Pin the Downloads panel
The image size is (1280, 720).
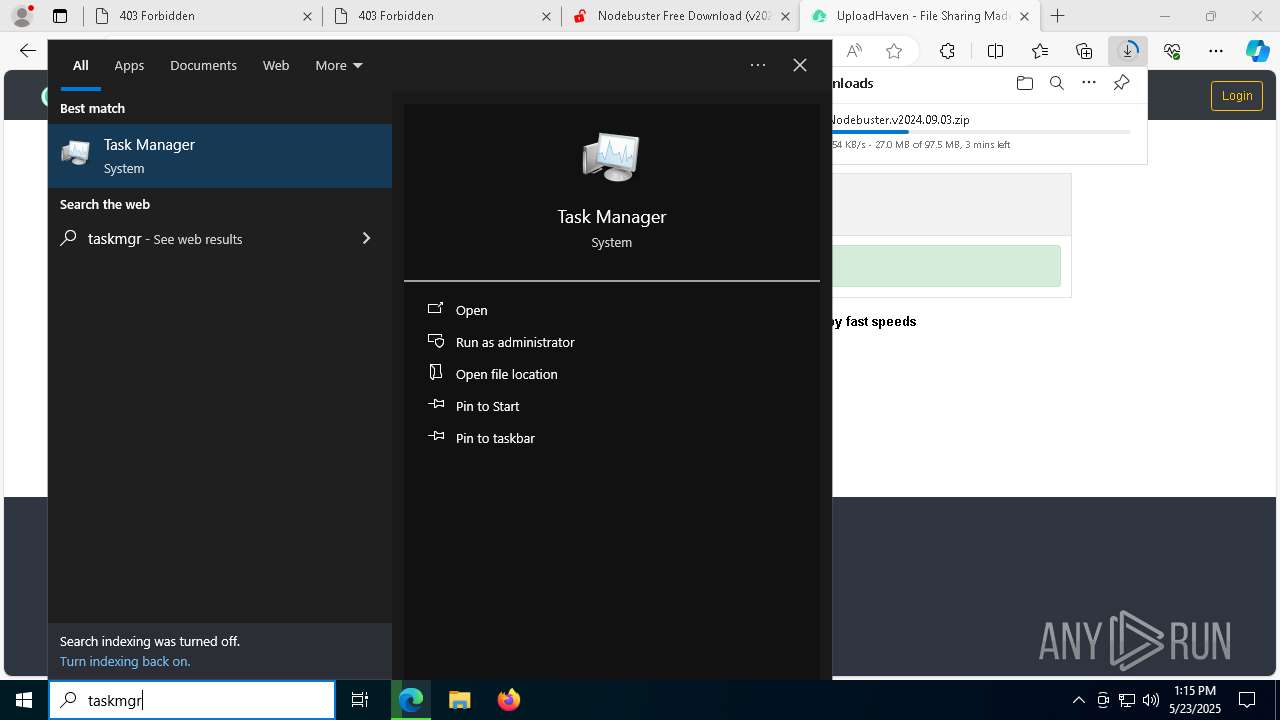(1121, 83)
